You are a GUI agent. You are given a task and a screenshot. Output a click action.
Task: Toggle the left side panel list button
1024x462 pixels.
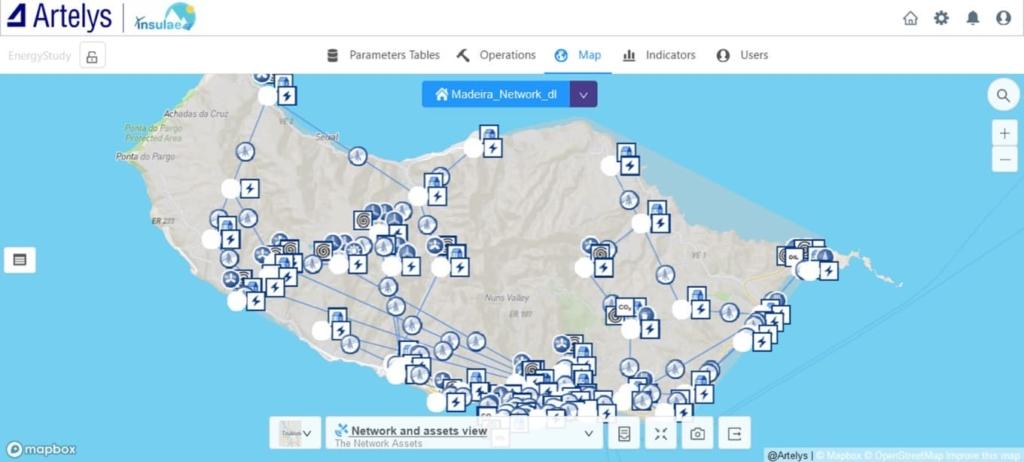point(19,260)
